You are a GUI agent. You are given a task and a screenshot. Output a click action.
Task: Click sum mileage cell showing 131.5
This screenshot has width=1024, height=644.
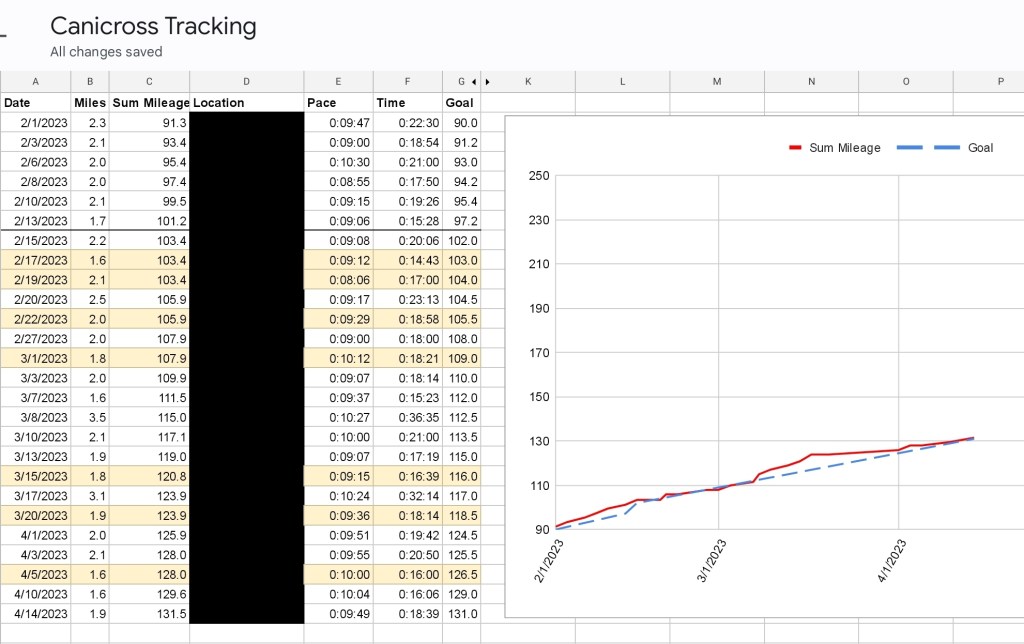click(x=150, y=614)
